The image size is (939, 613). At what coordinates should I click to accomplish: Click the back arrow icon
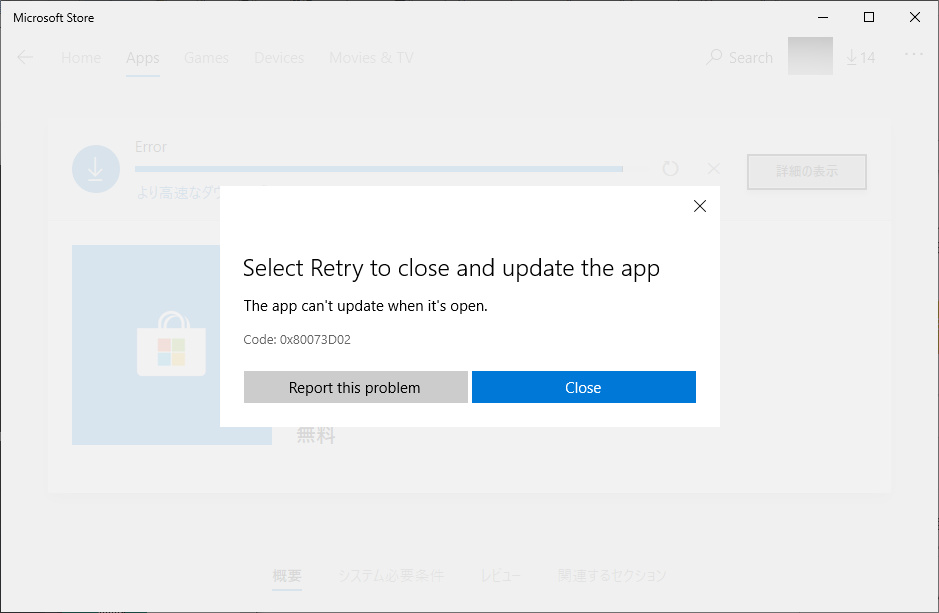[25, 57]
